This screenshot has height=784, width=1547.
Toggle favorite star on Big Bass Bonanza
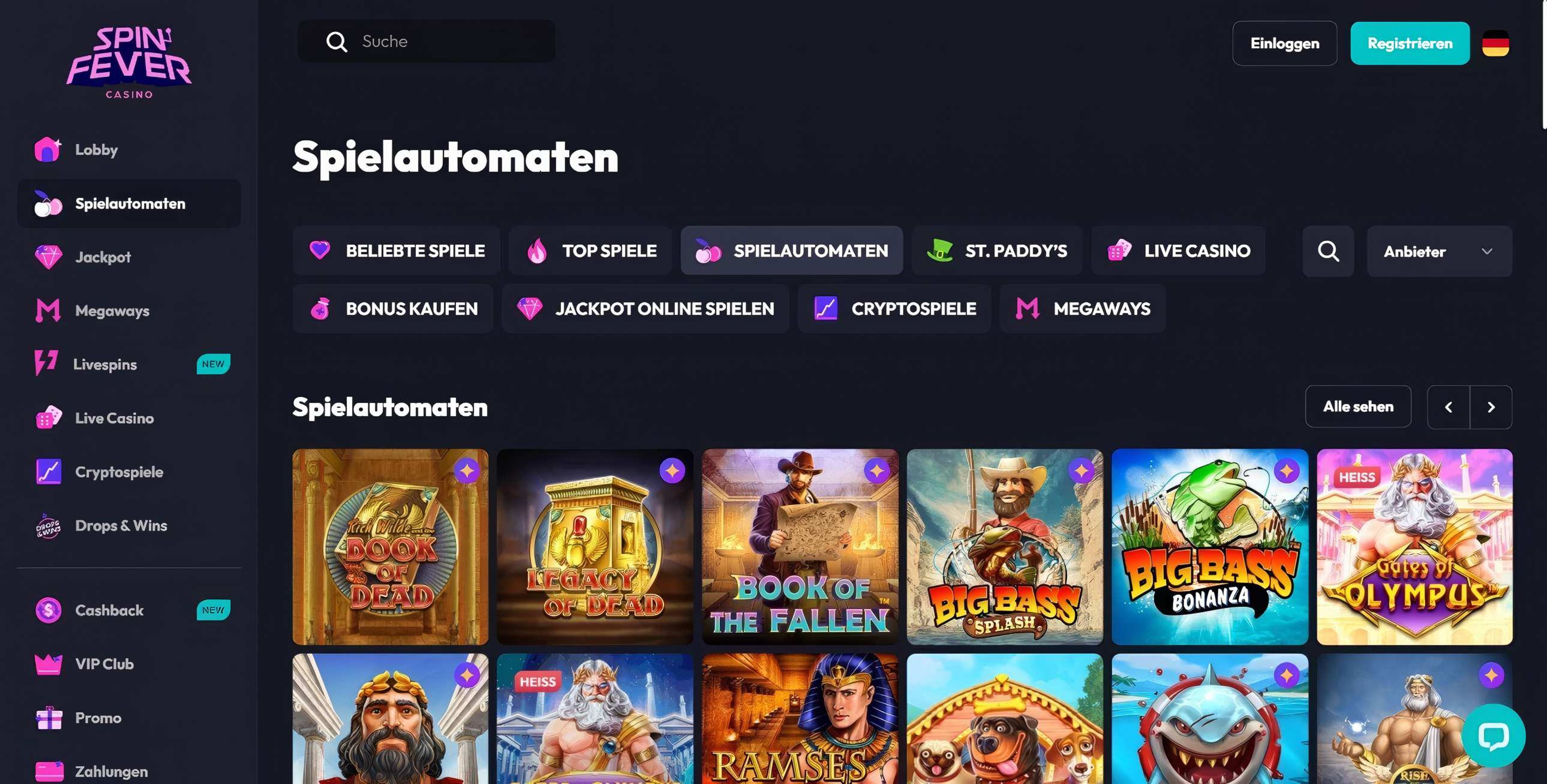(x=1286, y=471)
